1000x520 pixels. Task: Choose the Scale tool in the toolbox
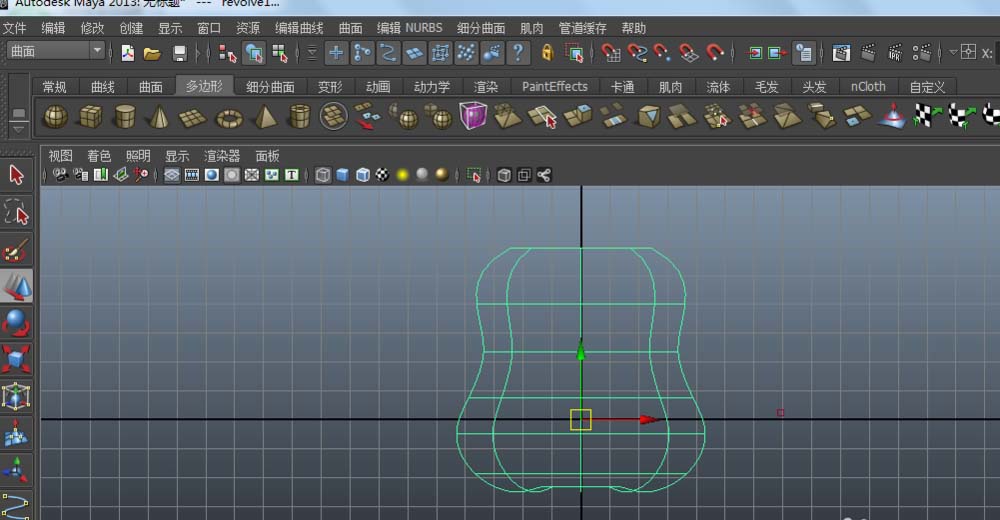tap(17, 359)
